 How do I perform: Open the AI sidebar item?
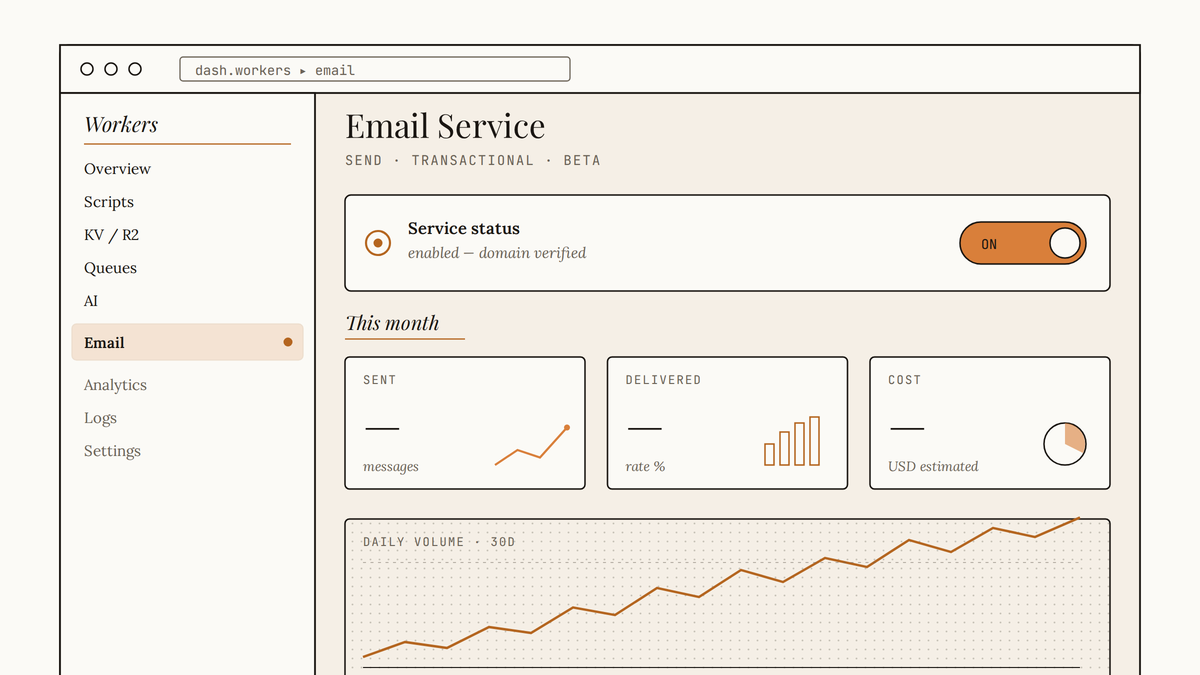[91, 301]
